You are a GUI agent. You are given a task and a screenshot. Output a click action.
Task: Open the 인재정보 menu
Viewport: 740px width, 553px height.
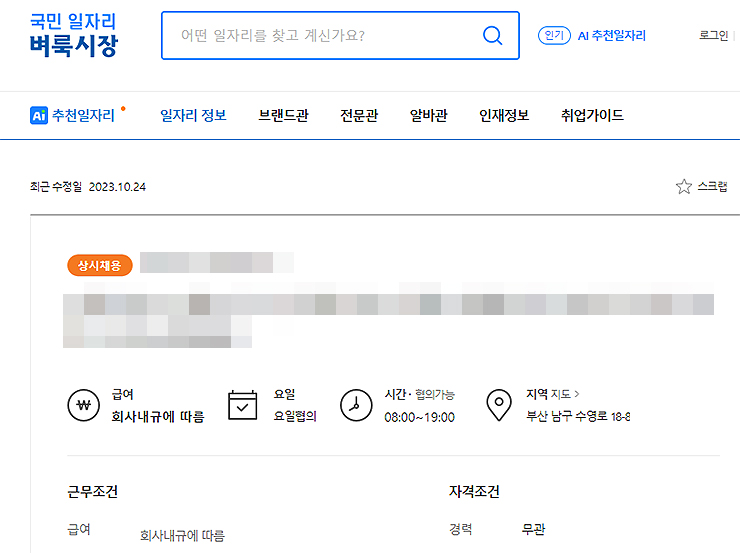pyautogui.click(x=504, y=115)
